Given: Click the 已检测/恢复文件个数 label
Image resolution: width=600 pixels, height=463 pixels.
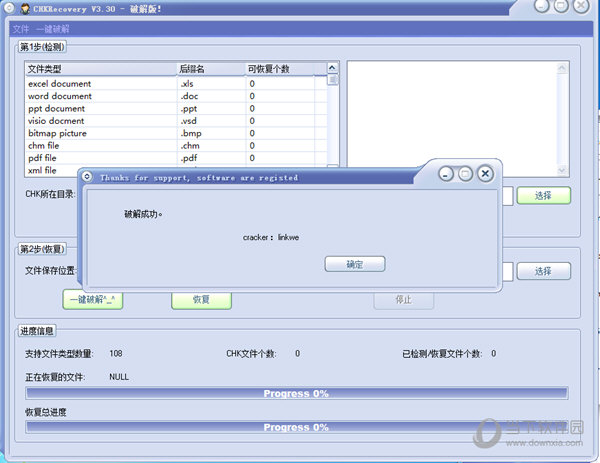Looking at the screenshot, I should point(442,354).
